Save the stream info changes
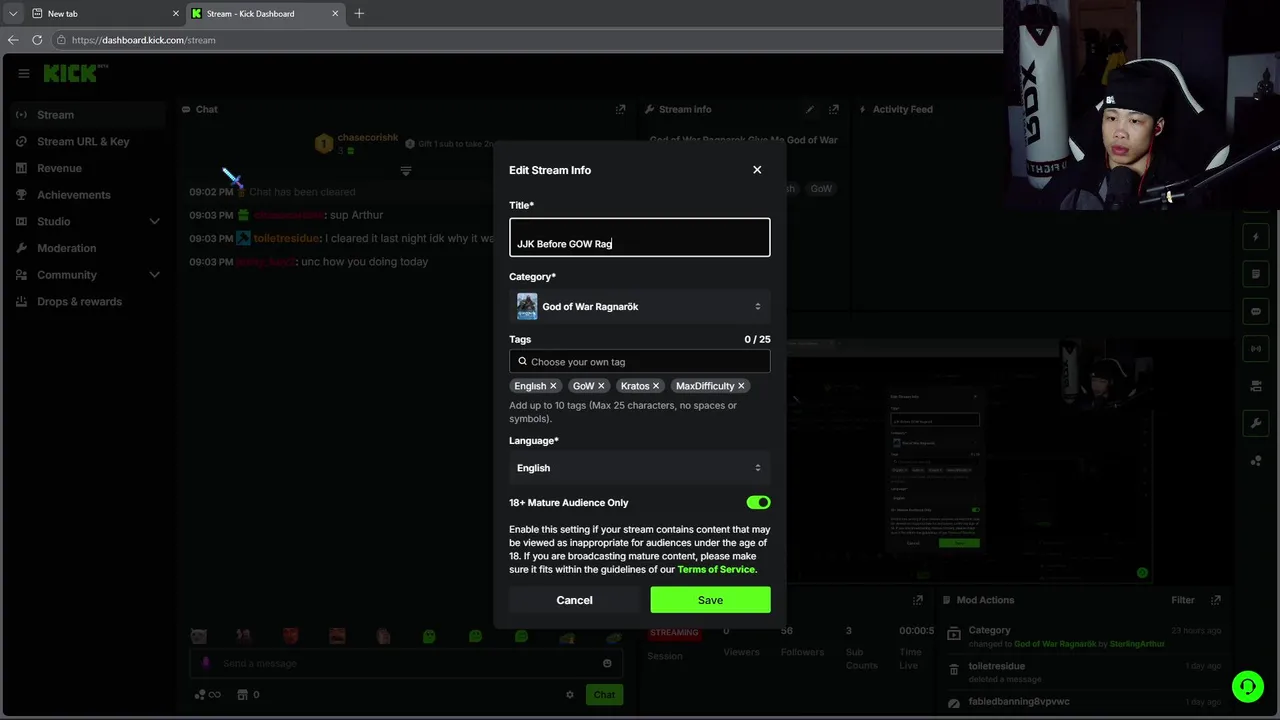The image size is (1280, 720). pyautogui.click(x=710, y=600)
